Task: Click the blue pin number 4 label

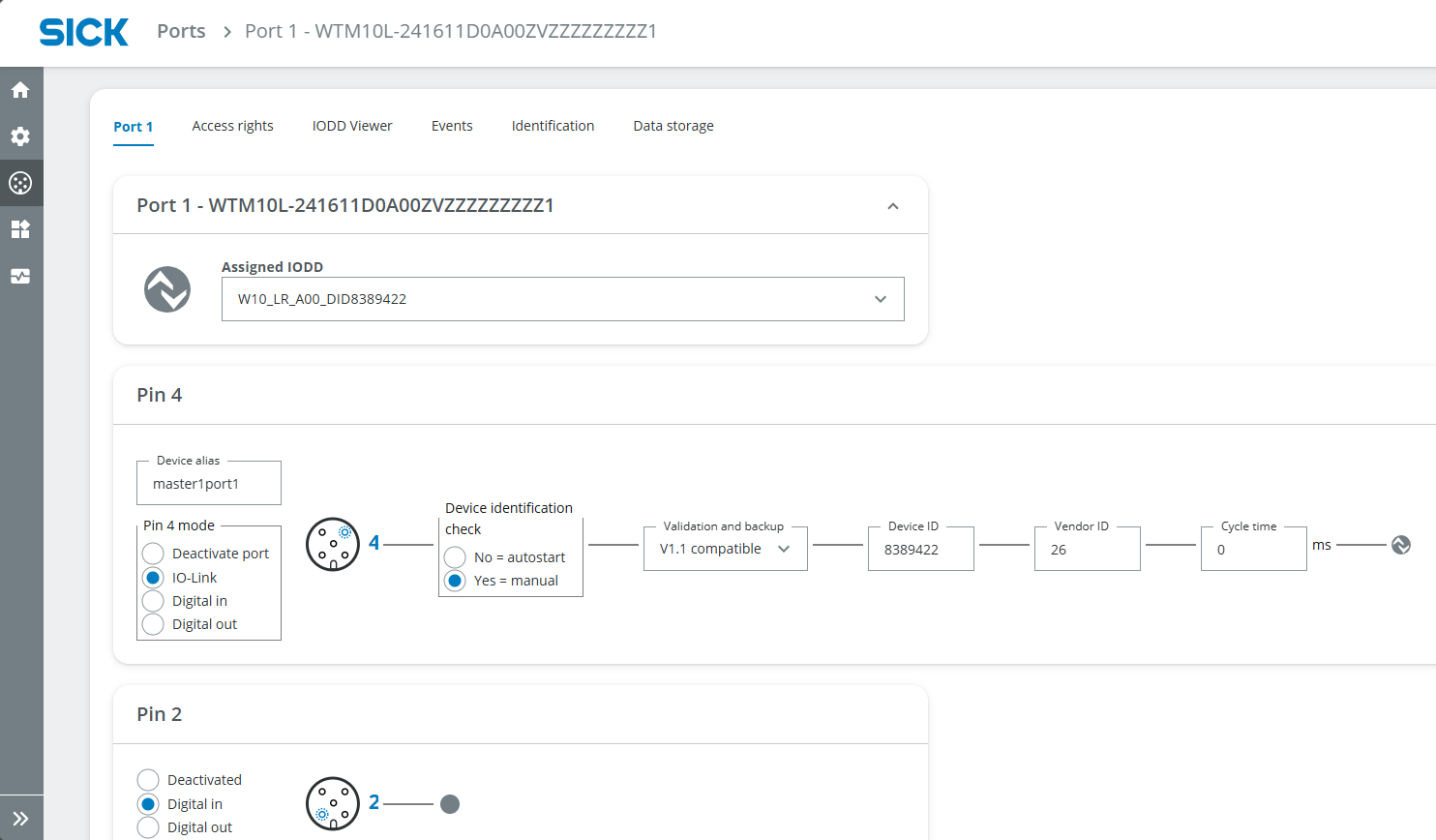Action: click(x=374, y=543)
